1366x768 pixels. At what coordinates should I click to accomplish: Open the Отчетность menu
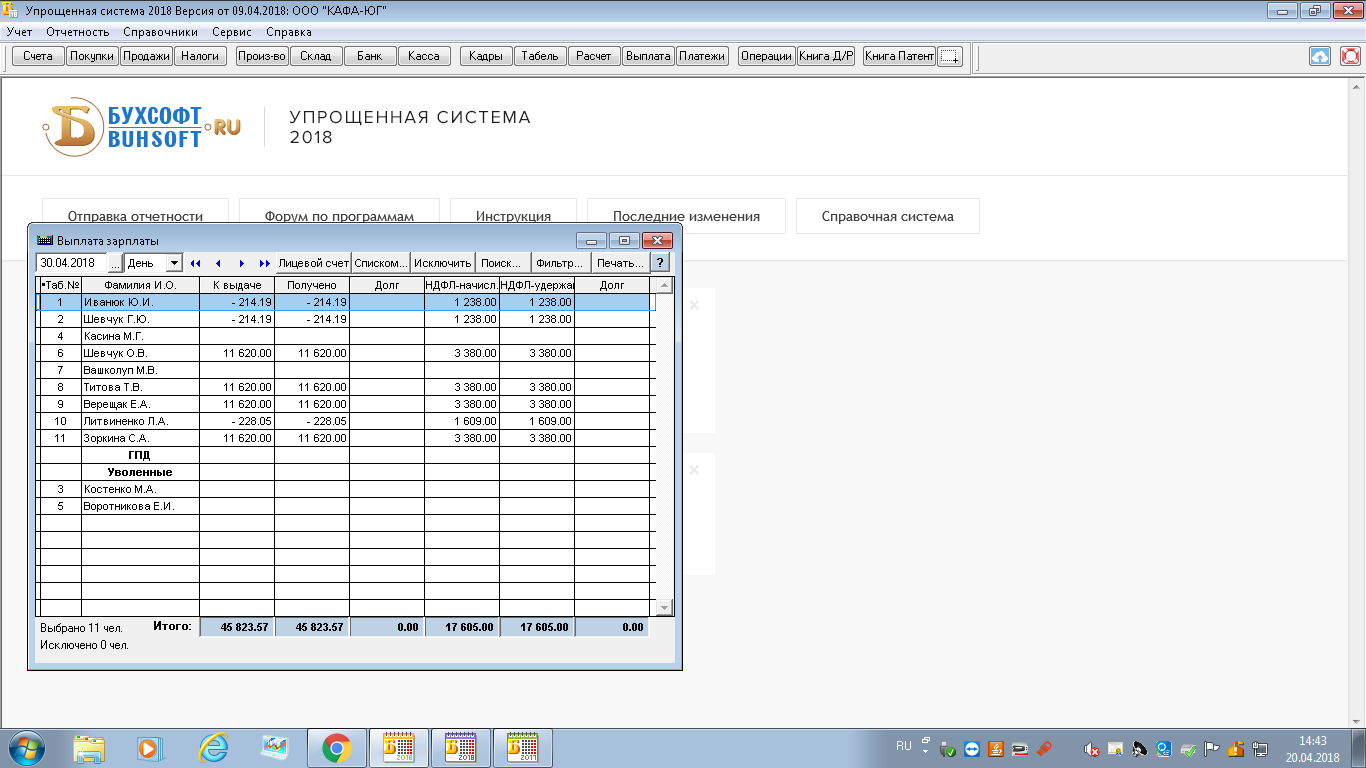coord(78,32)
